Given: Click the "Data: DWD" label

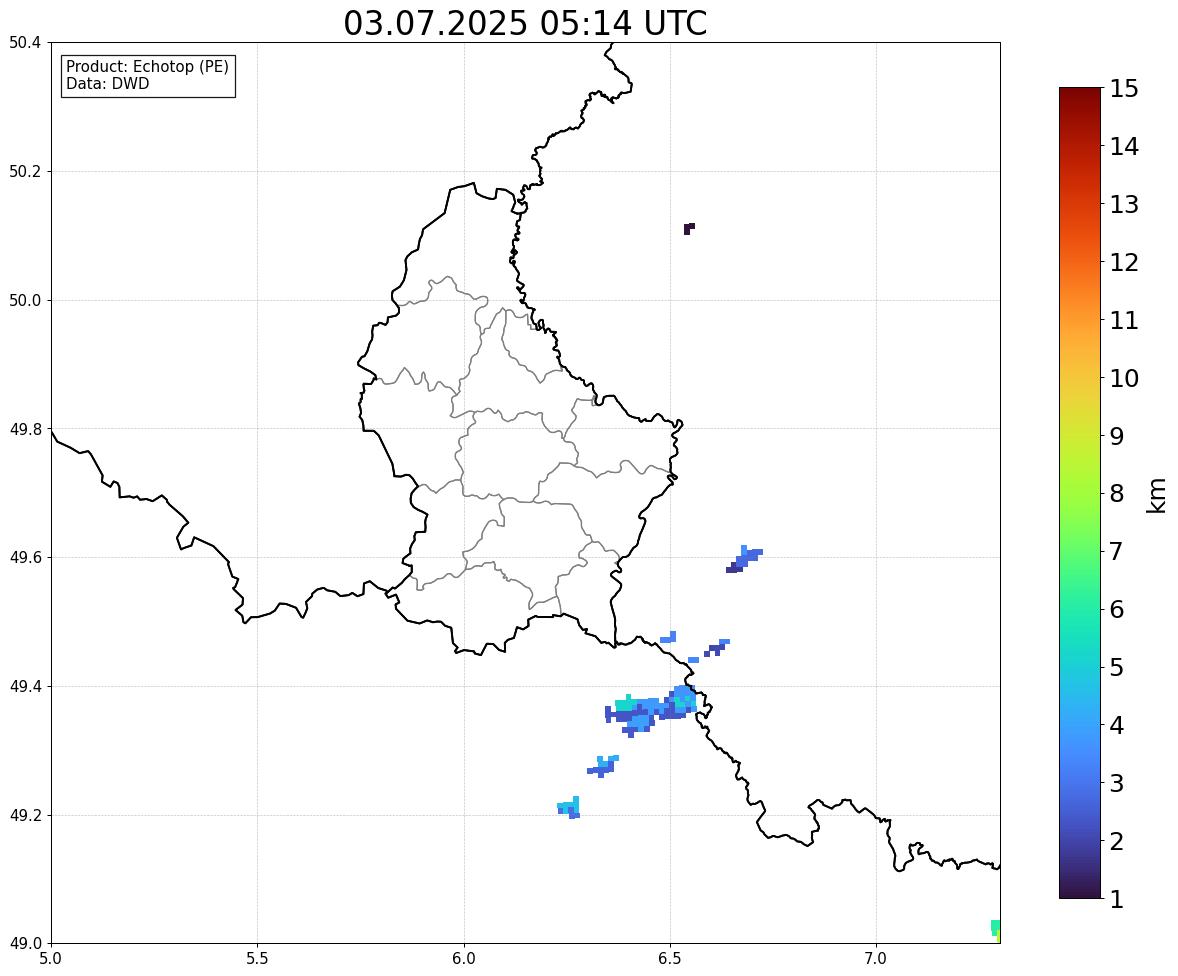Looking at the screenshot, I should coord(107,83).
